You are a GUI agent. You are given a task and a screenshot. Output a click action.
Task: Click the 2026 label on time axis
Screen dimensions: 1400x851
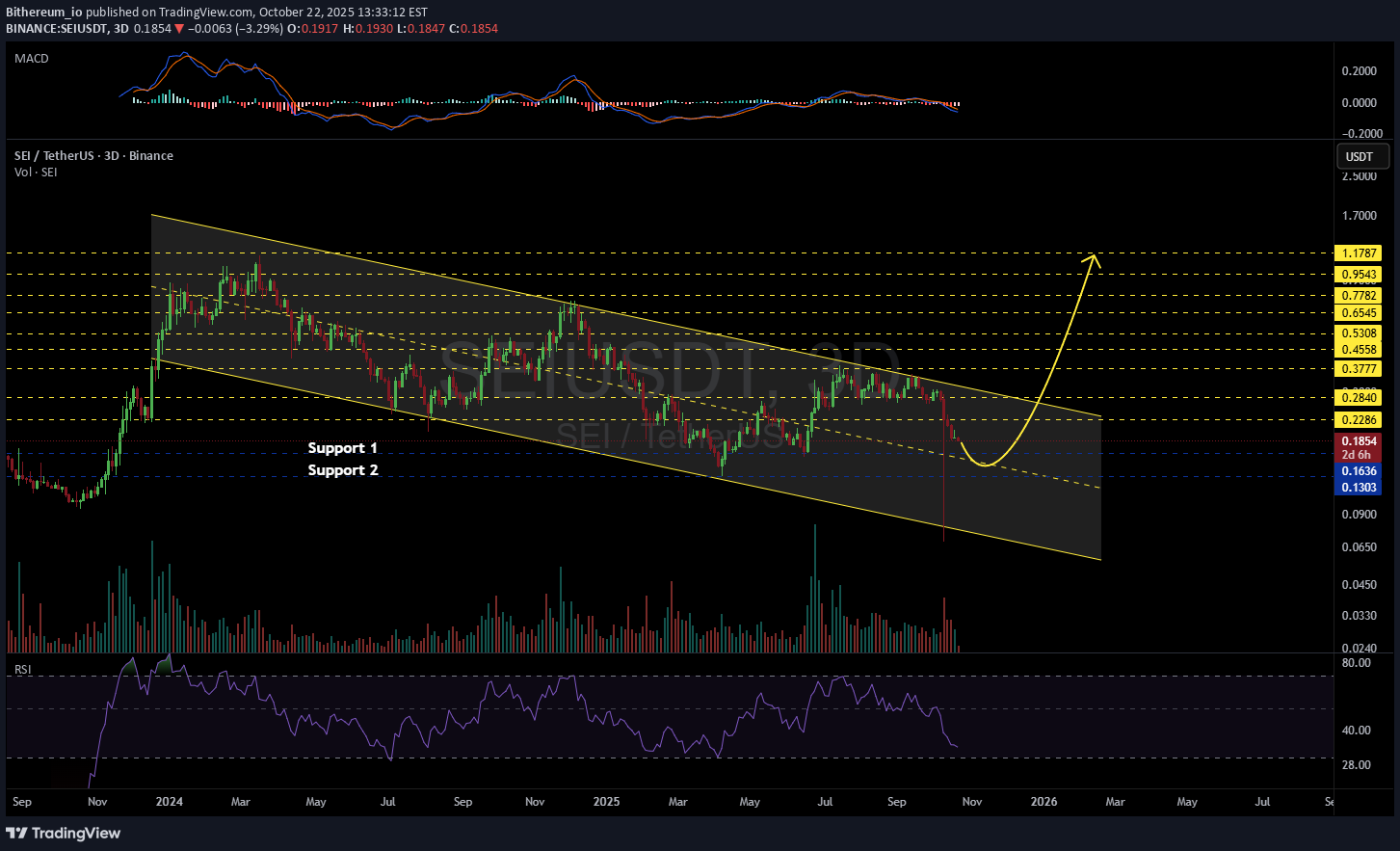1043,802
